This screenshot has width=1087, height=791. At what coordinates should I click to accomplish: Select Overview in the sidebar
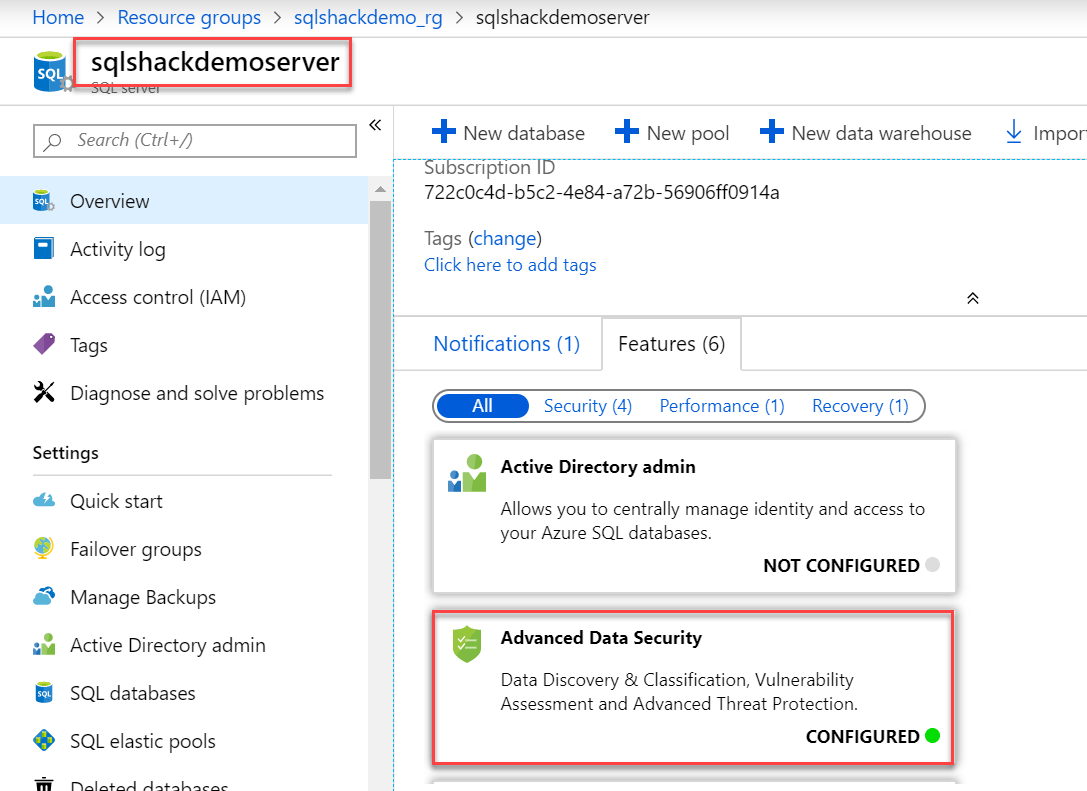(x=110, y=200)
